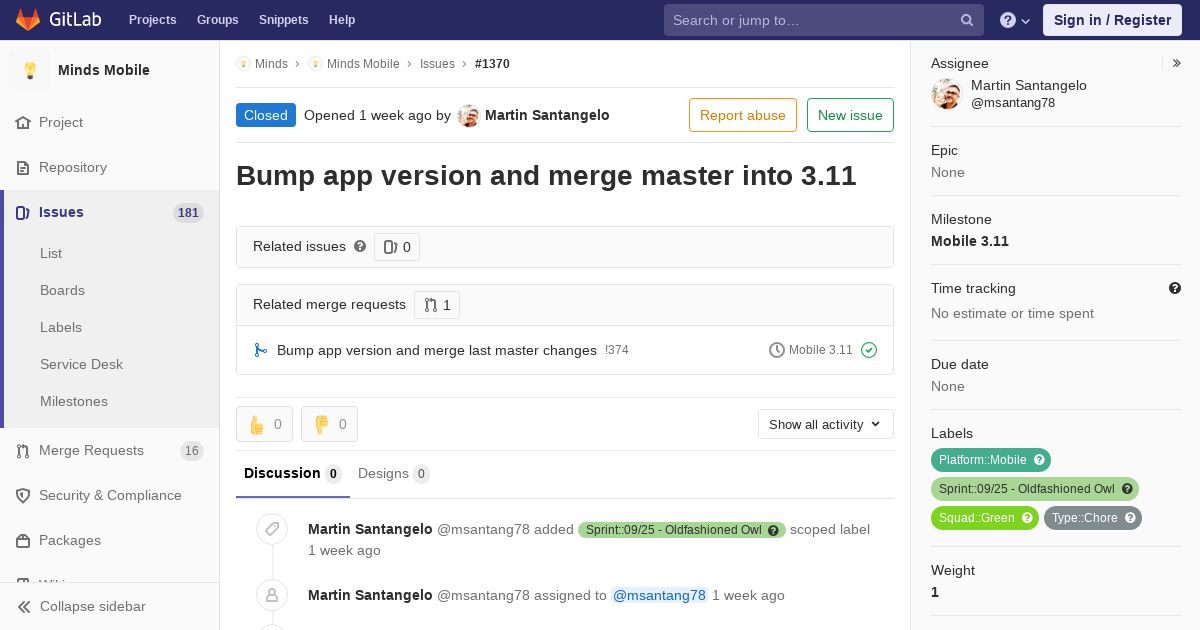The image size is (1200, 630).
Task: Click help icon on Type::Chore label
Action: click(1130, 518)
